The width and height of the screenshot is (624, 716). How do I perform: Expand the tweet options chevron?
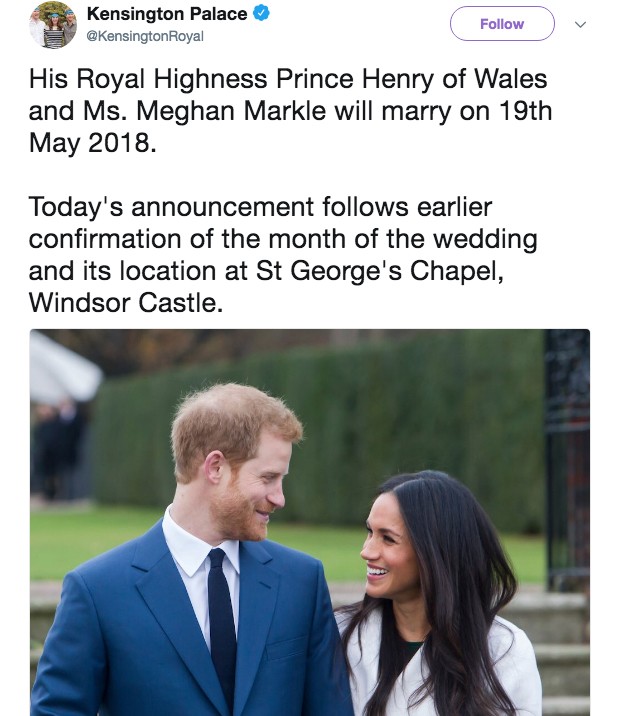pos(580,24)
